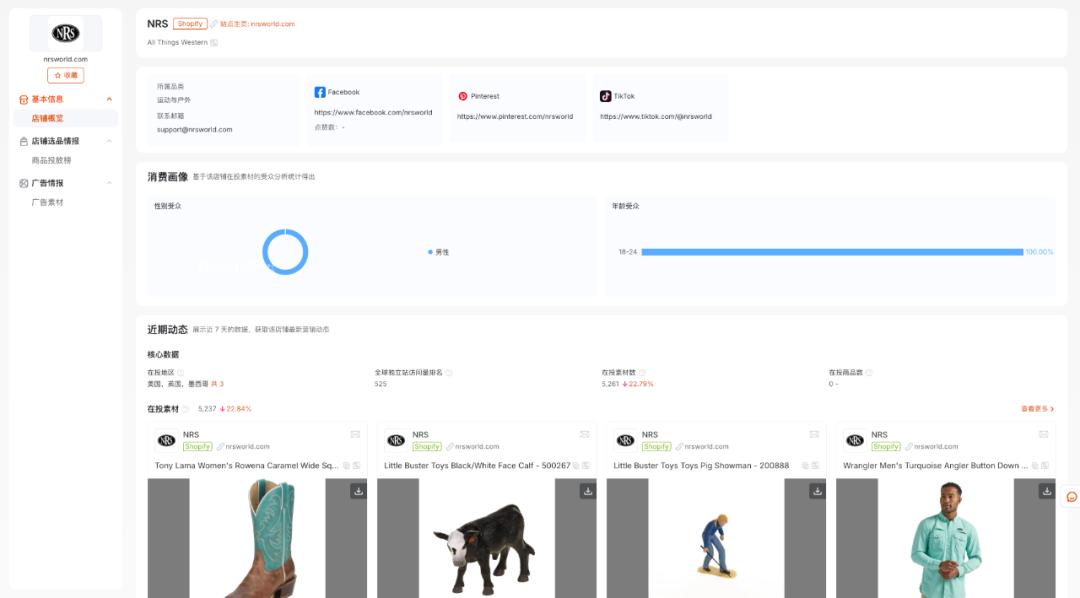The width and height of the screenshot is (1080, 598).
Task: Click the Pinterest logo icon
Action: click(463, 96)
